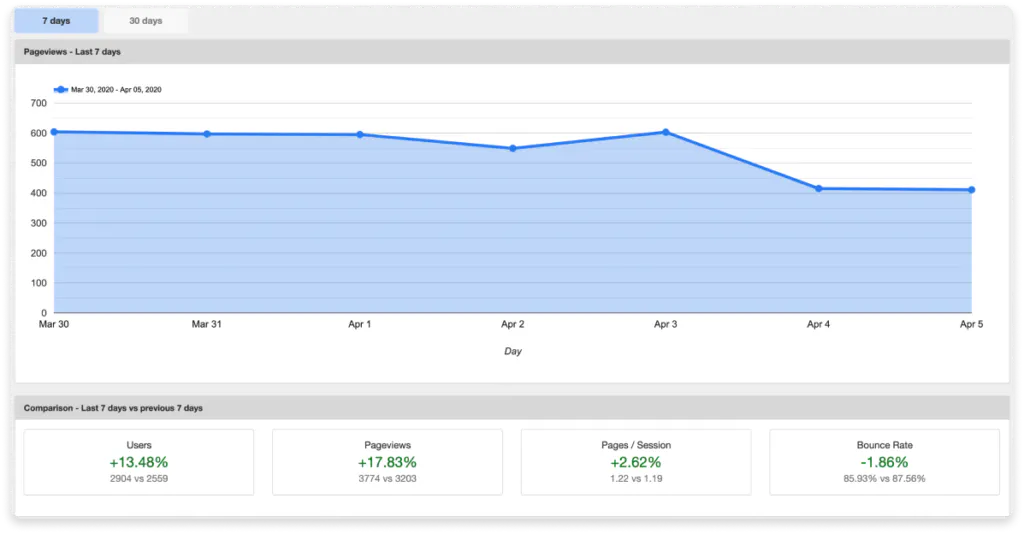The height and width of the screenshot is (534, 1024).
Task: Open the Users comparison card
Action: point(139,462)
